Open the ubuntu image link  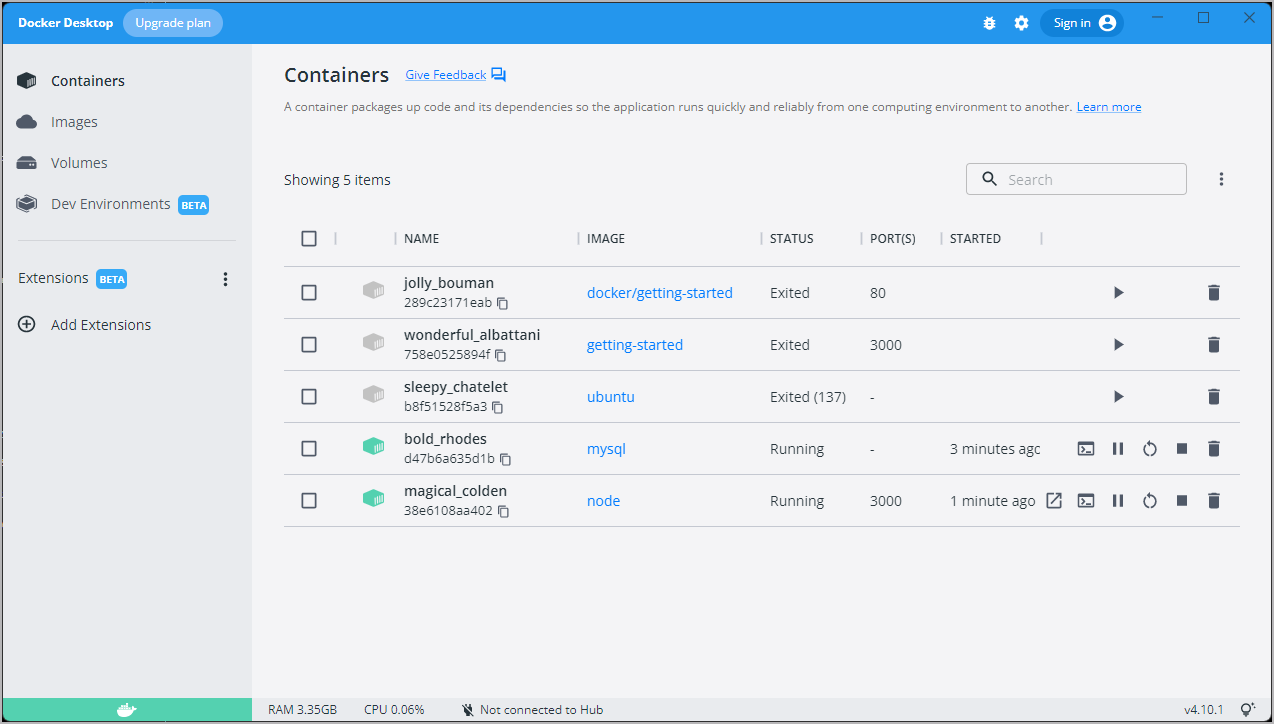pos(611,397)
